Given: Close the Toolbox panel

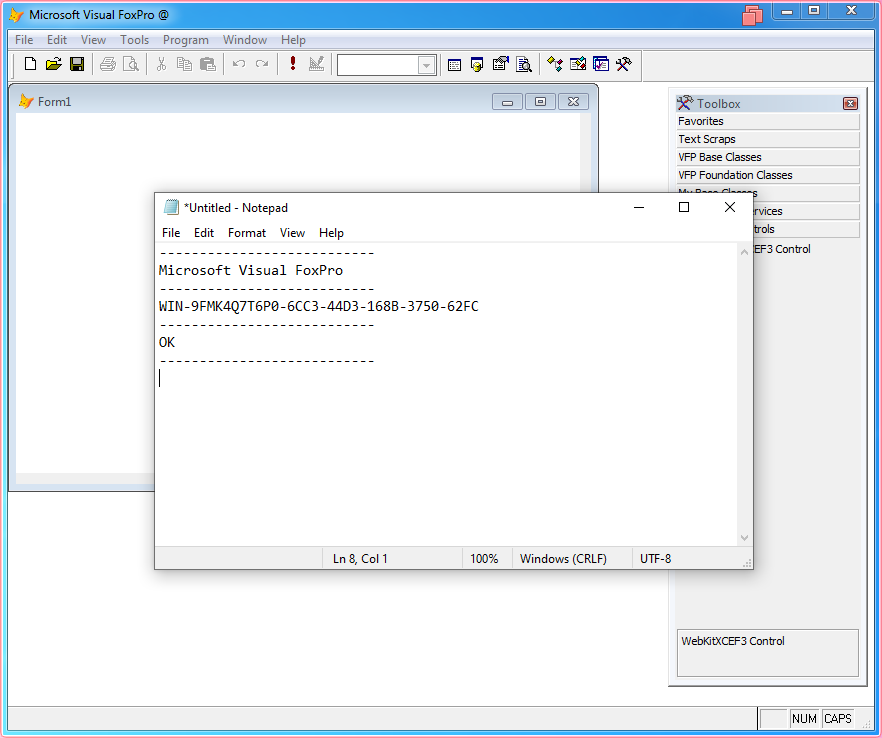Looking at the screenshot, I should pyautogui.click(x=850, y=104).
